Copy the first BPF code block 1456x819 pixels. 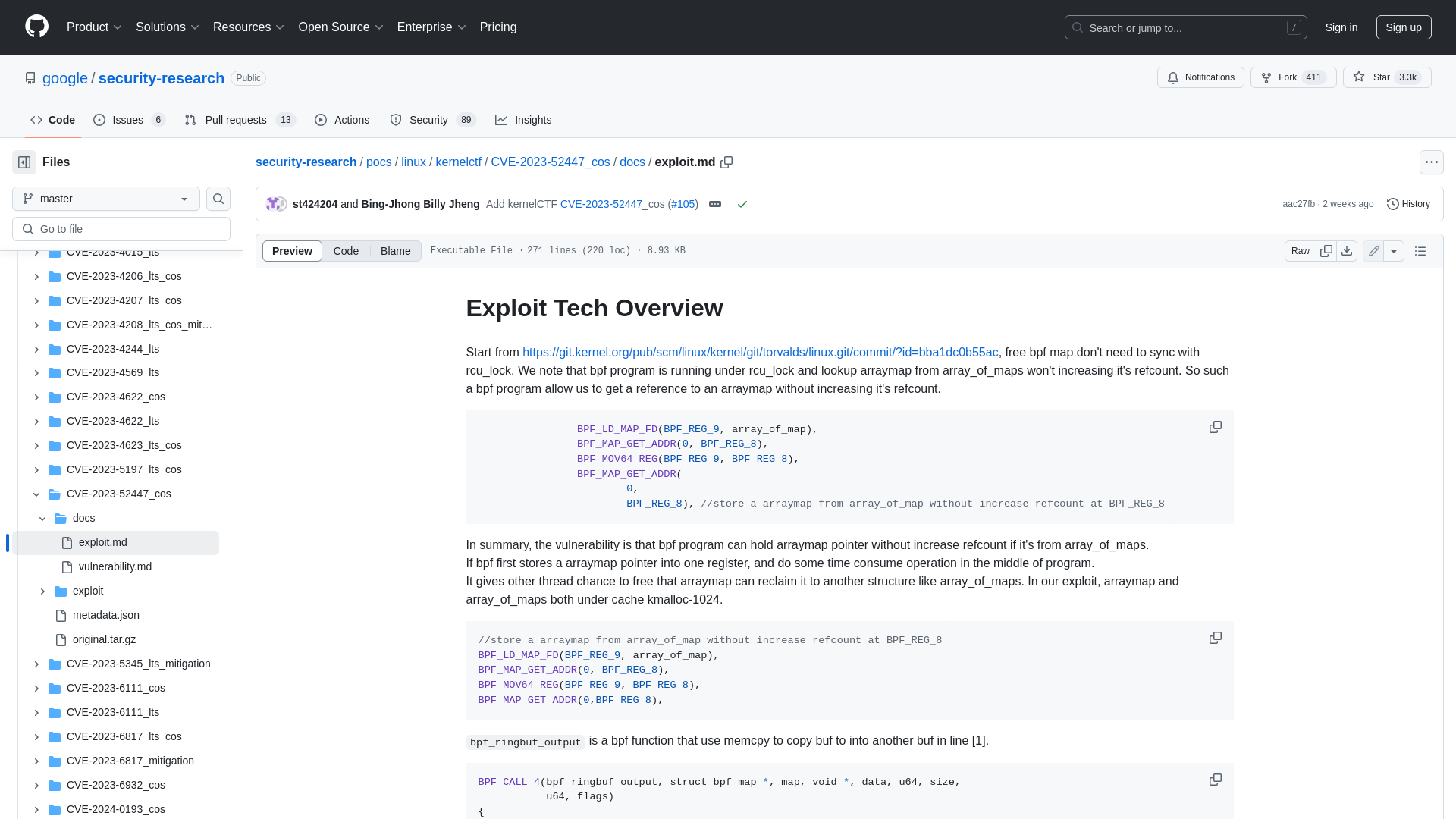tap(1215, 428)
